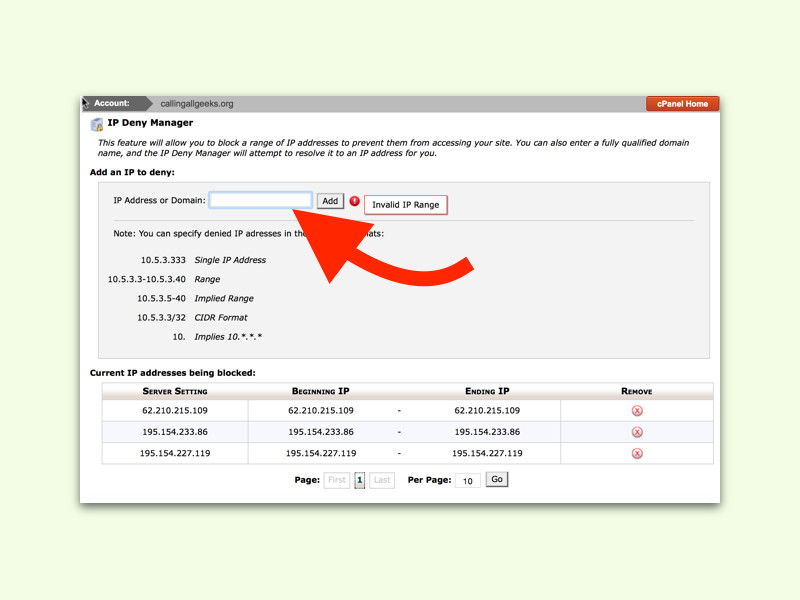Click example 10.5.3.333 Single IP Address
Image resolution: width=800 pixels, height=600 pixels.
pos(203,260)
